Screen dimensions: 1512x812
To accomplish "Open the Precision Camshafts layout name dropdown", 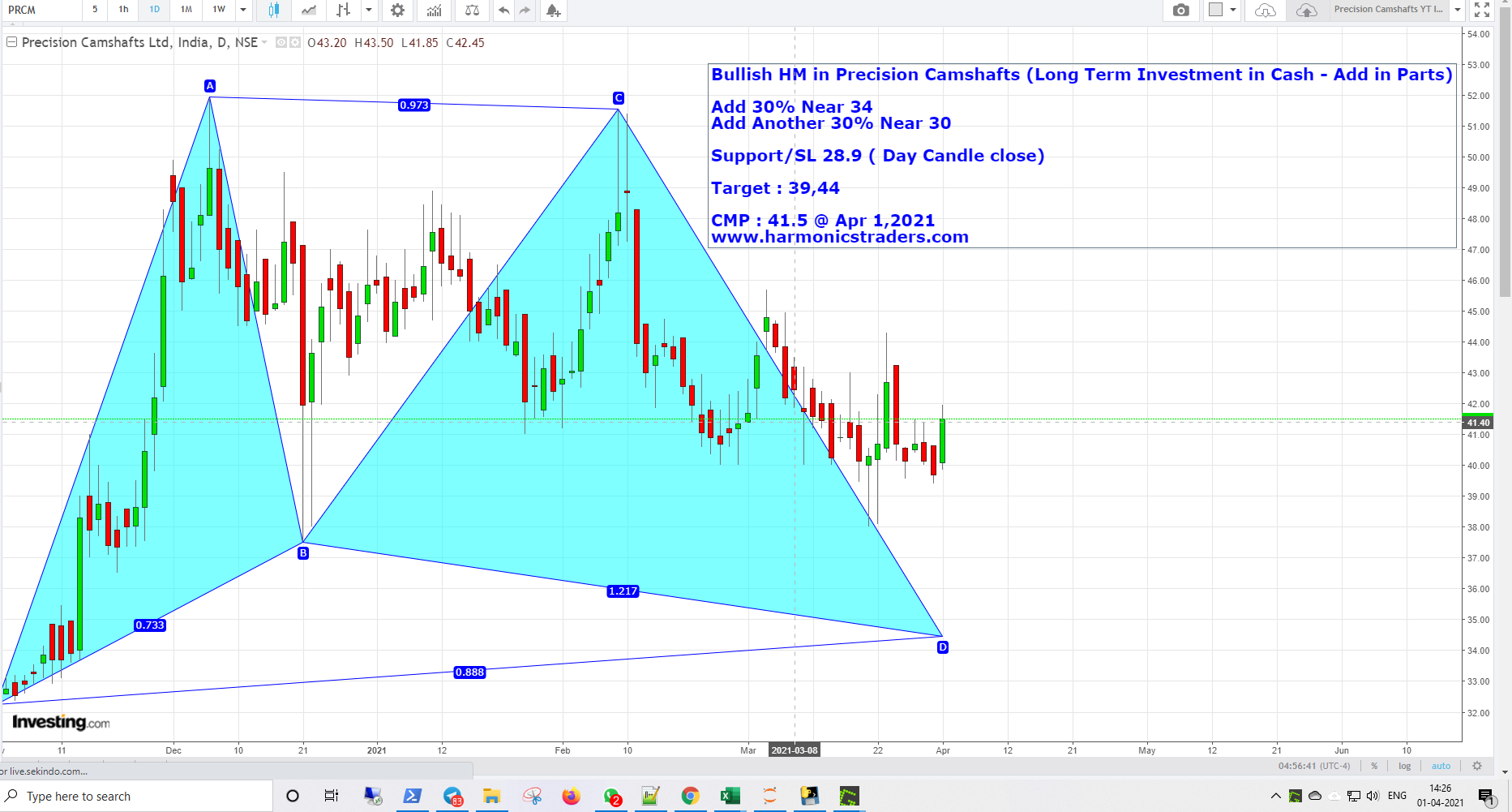I will pyautogui.click(x=1457, y=11).
